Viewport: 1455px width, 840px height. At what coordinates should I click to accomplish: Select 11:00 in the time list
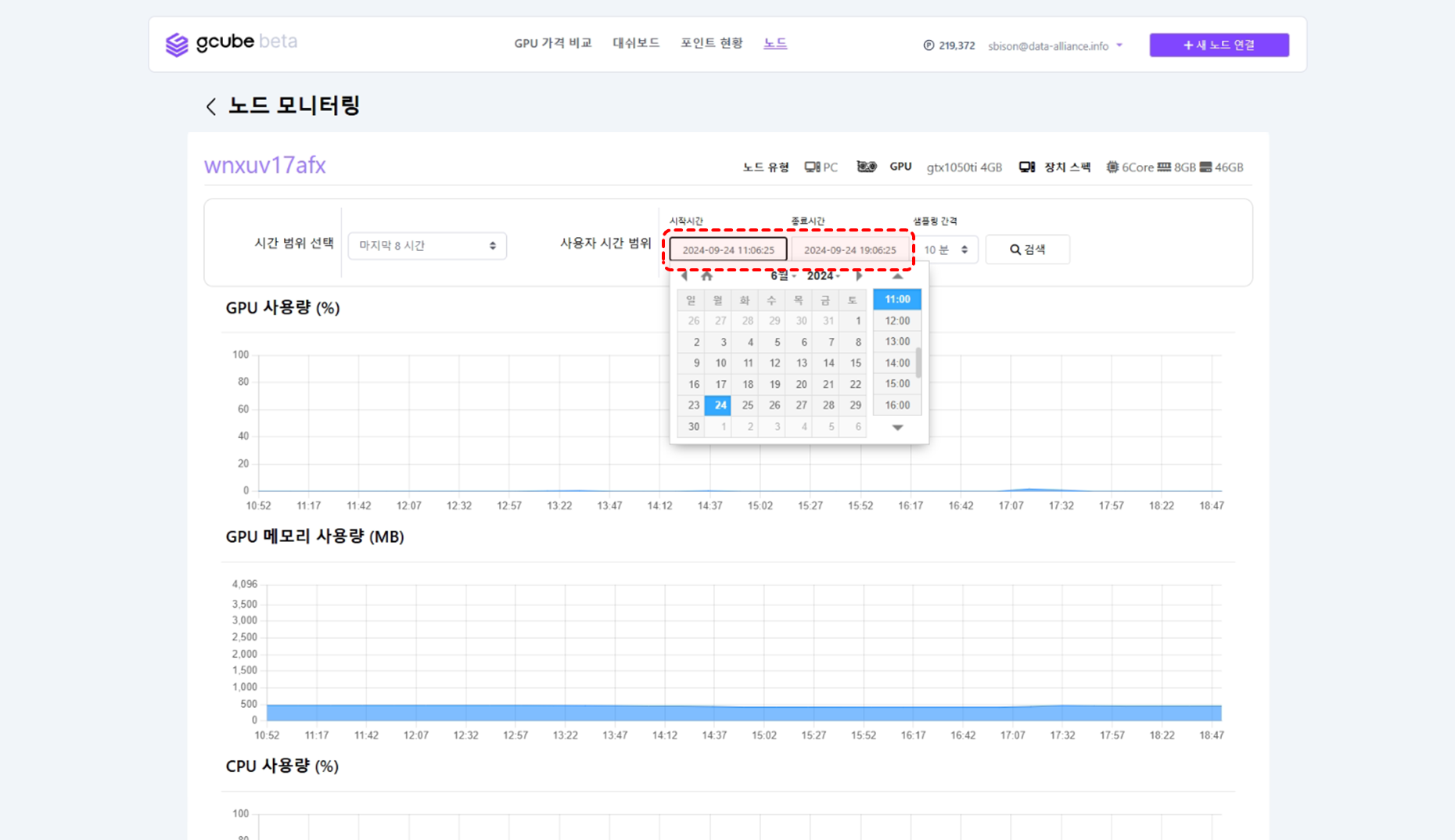[x=897, y=300]
